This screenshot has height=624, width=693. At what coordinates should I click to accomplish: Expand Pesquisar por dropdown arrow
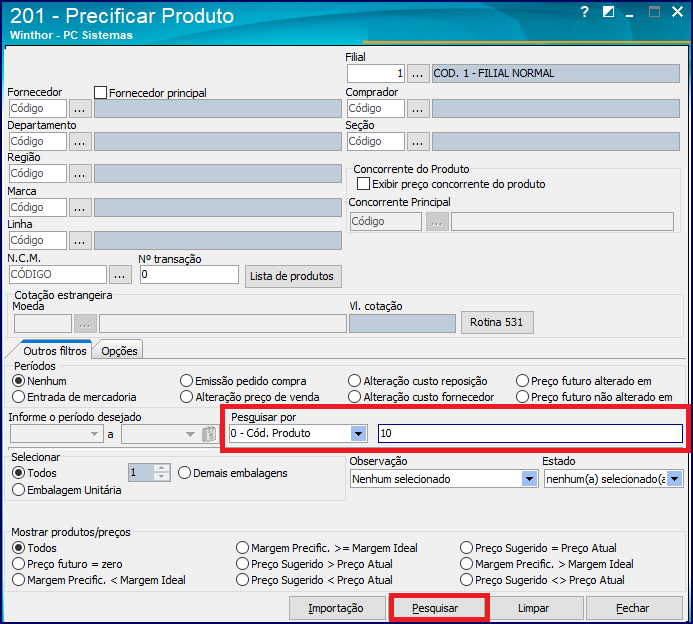click(358, 434)
